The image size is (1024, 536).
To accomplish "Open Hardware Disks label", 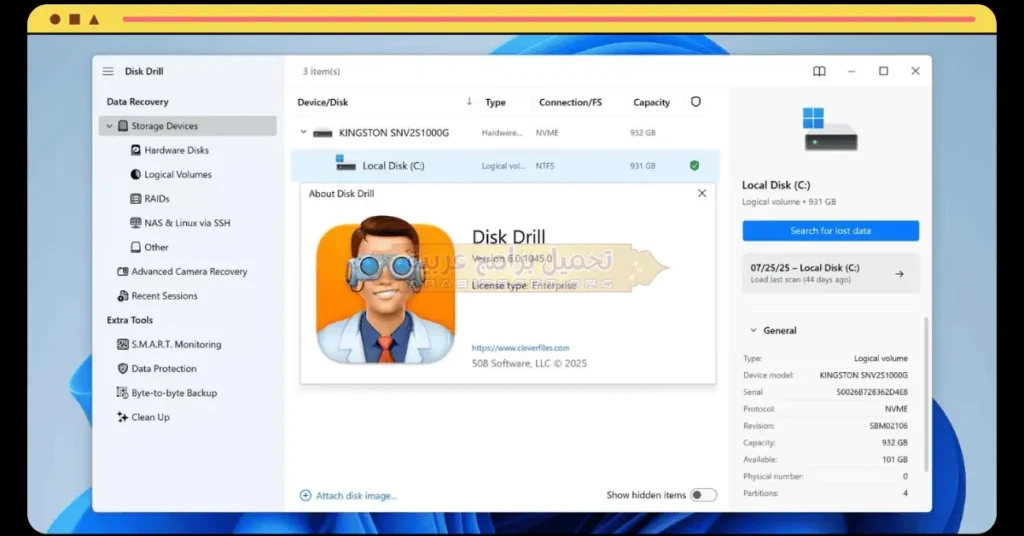I will (x=176, y=150).
